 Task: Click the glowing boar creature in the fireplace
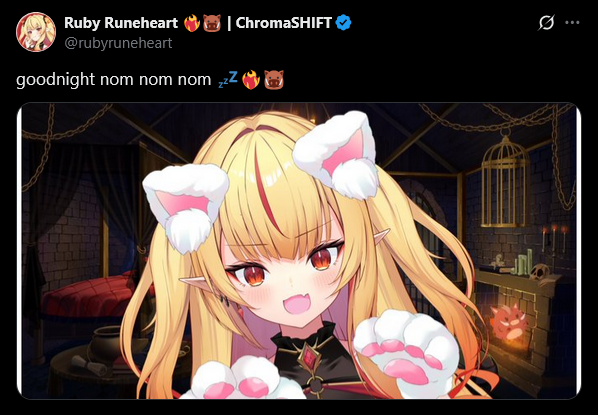tap(509, 322)
